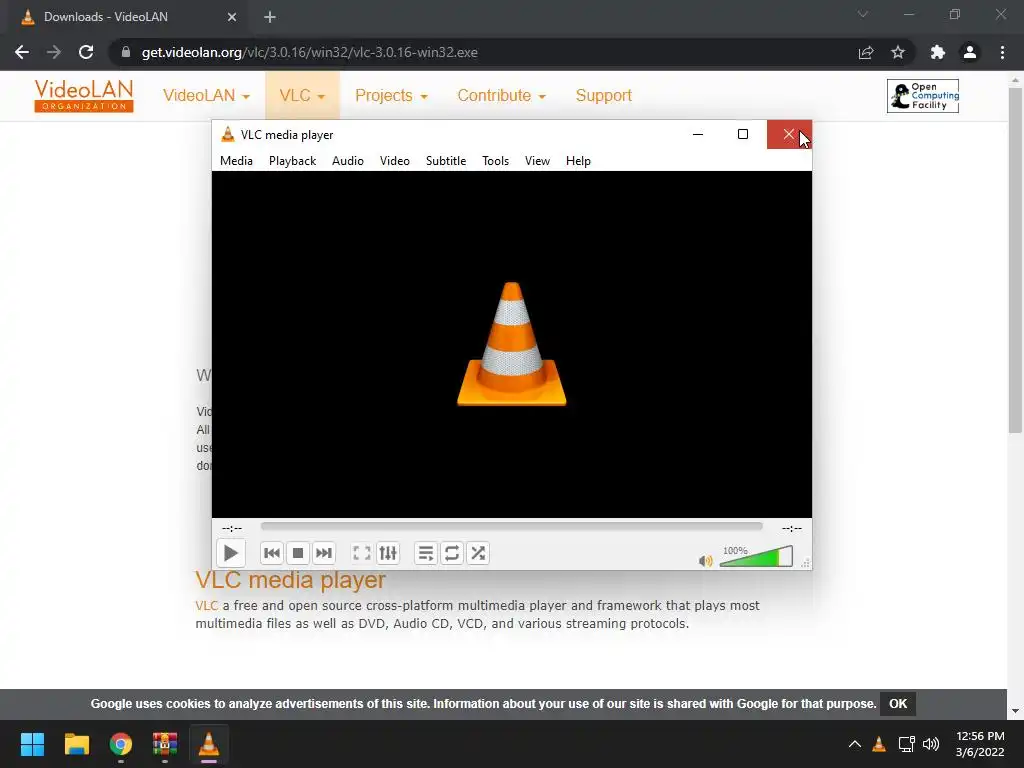The height and width of the screenshot is (768, 1024).
Task: Go forward in Chrome browser
Action: 54,52
